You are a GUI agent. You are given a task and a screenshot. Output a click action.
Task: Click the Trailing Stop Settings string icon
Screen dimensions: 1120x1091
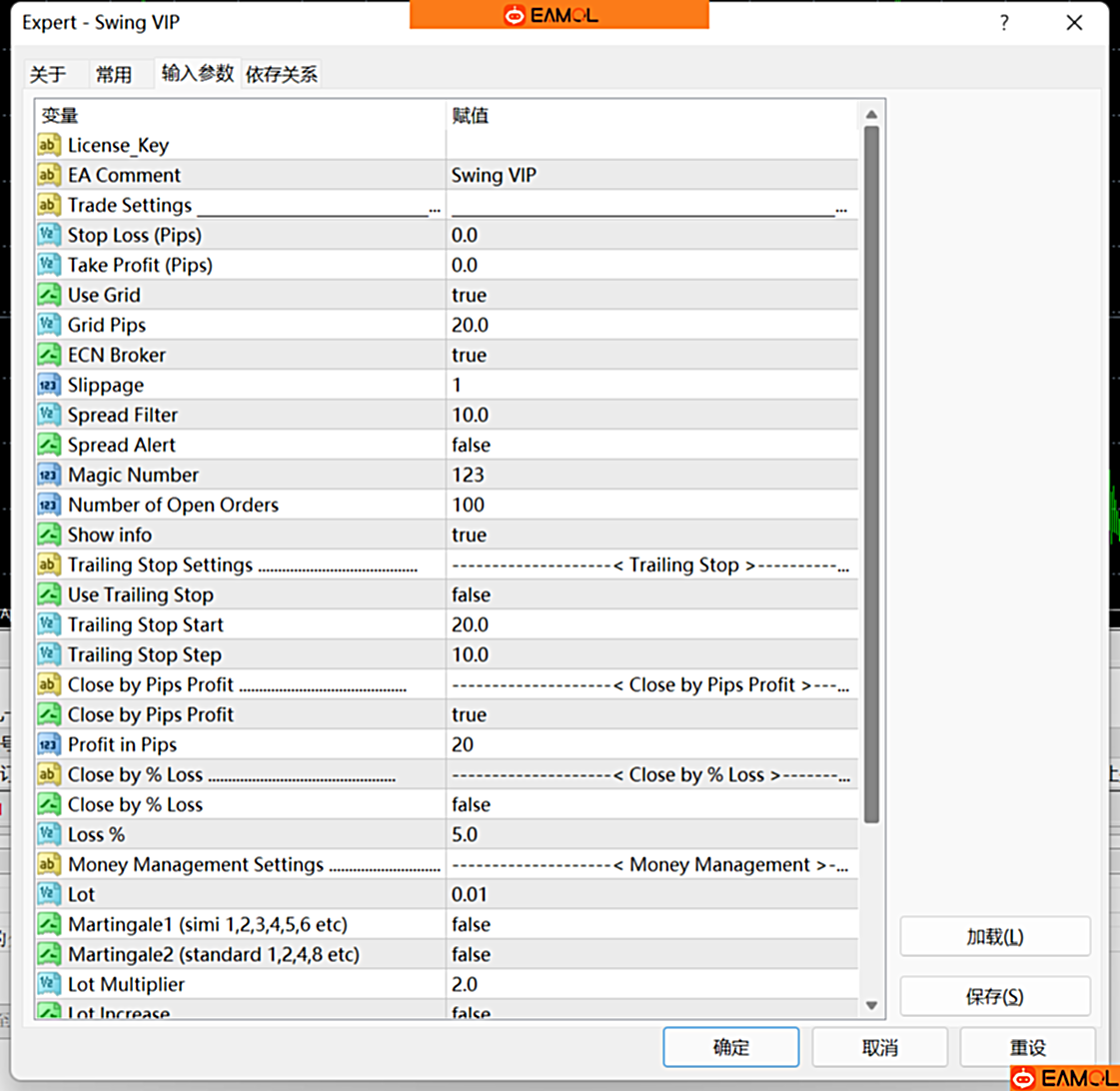click(49, 565)
